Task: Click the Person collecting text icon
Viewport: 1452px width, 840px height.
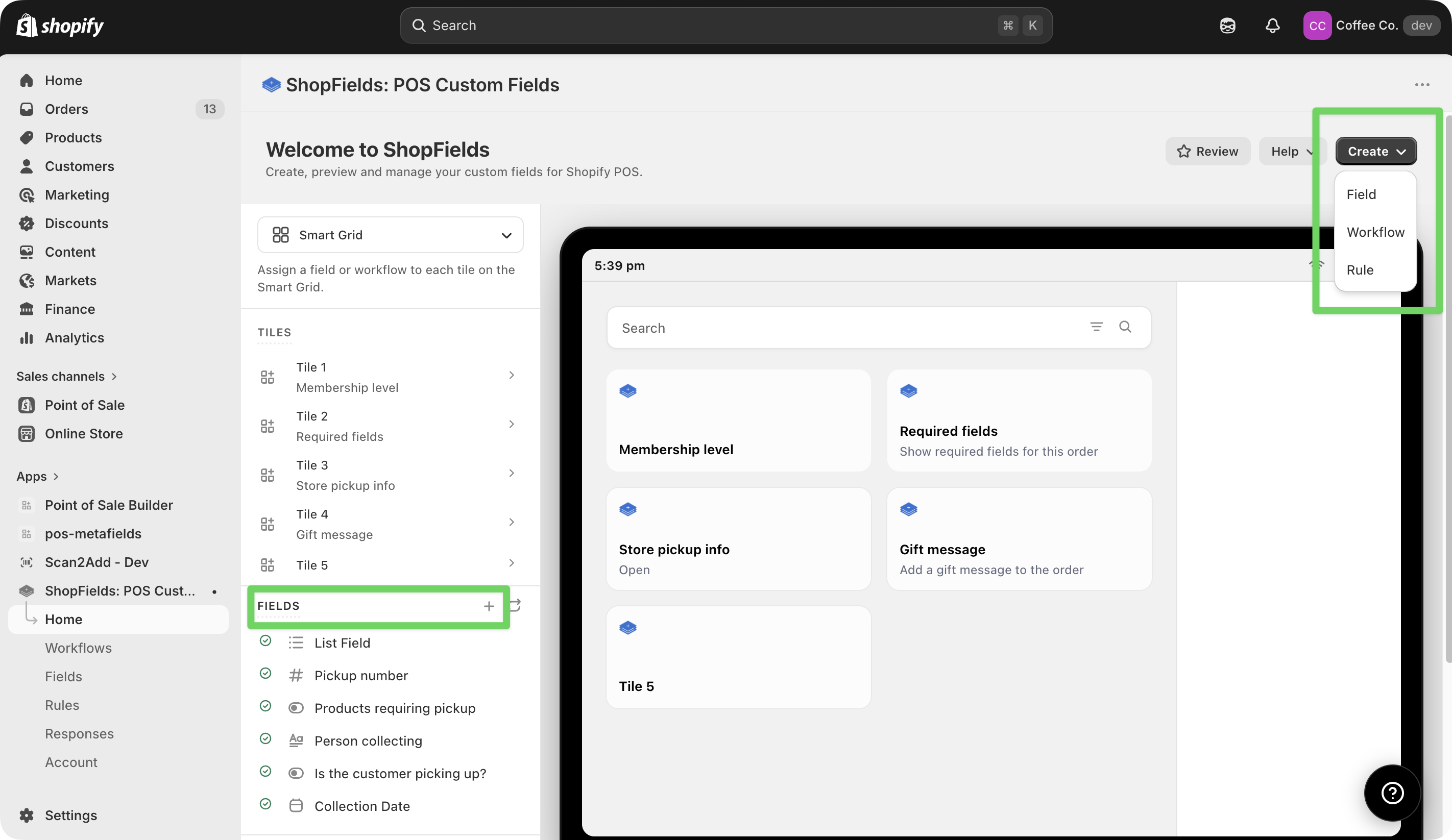Action: (x=296, y=741)
